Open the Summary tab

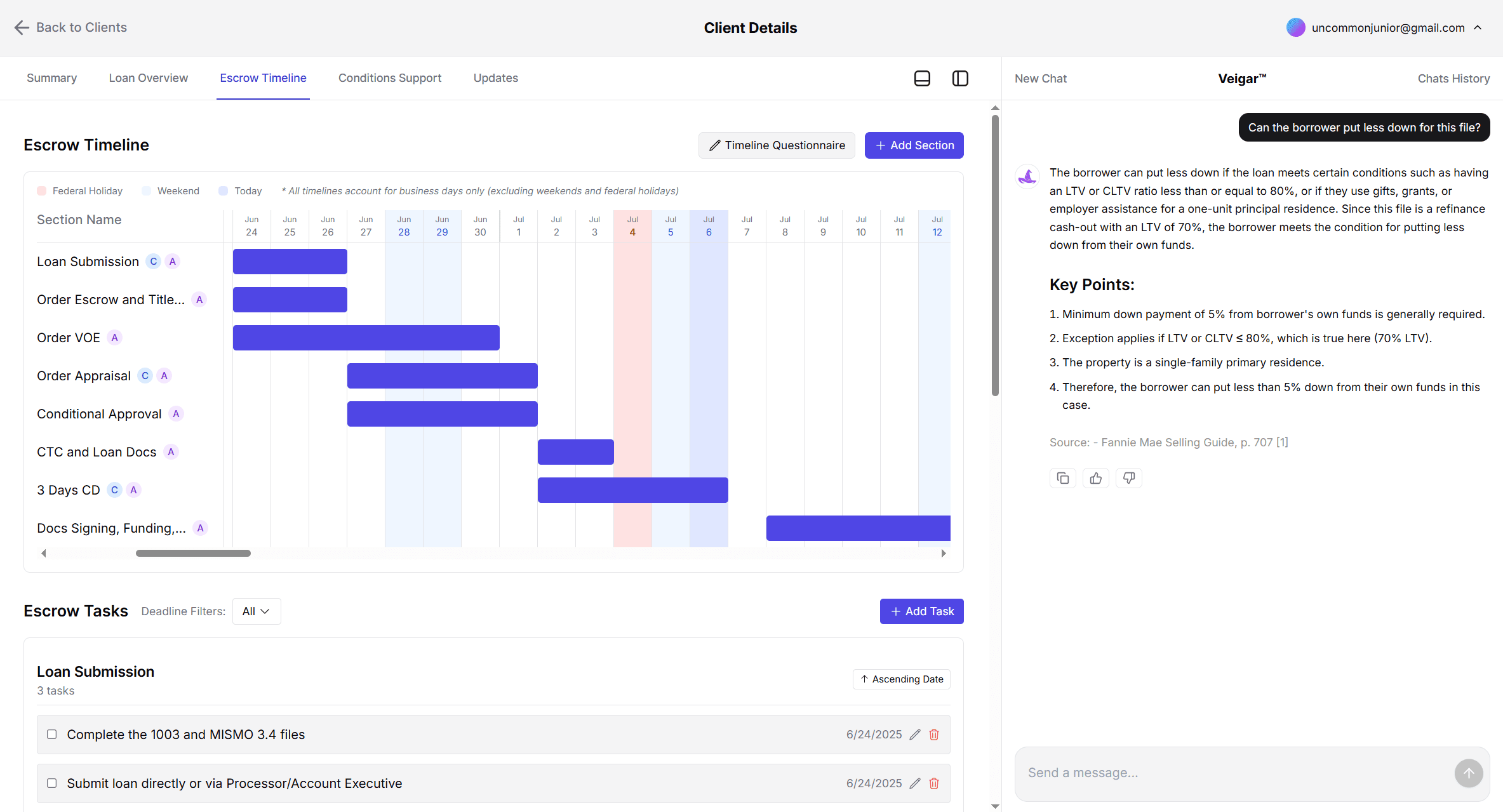[x=52, y=78]
